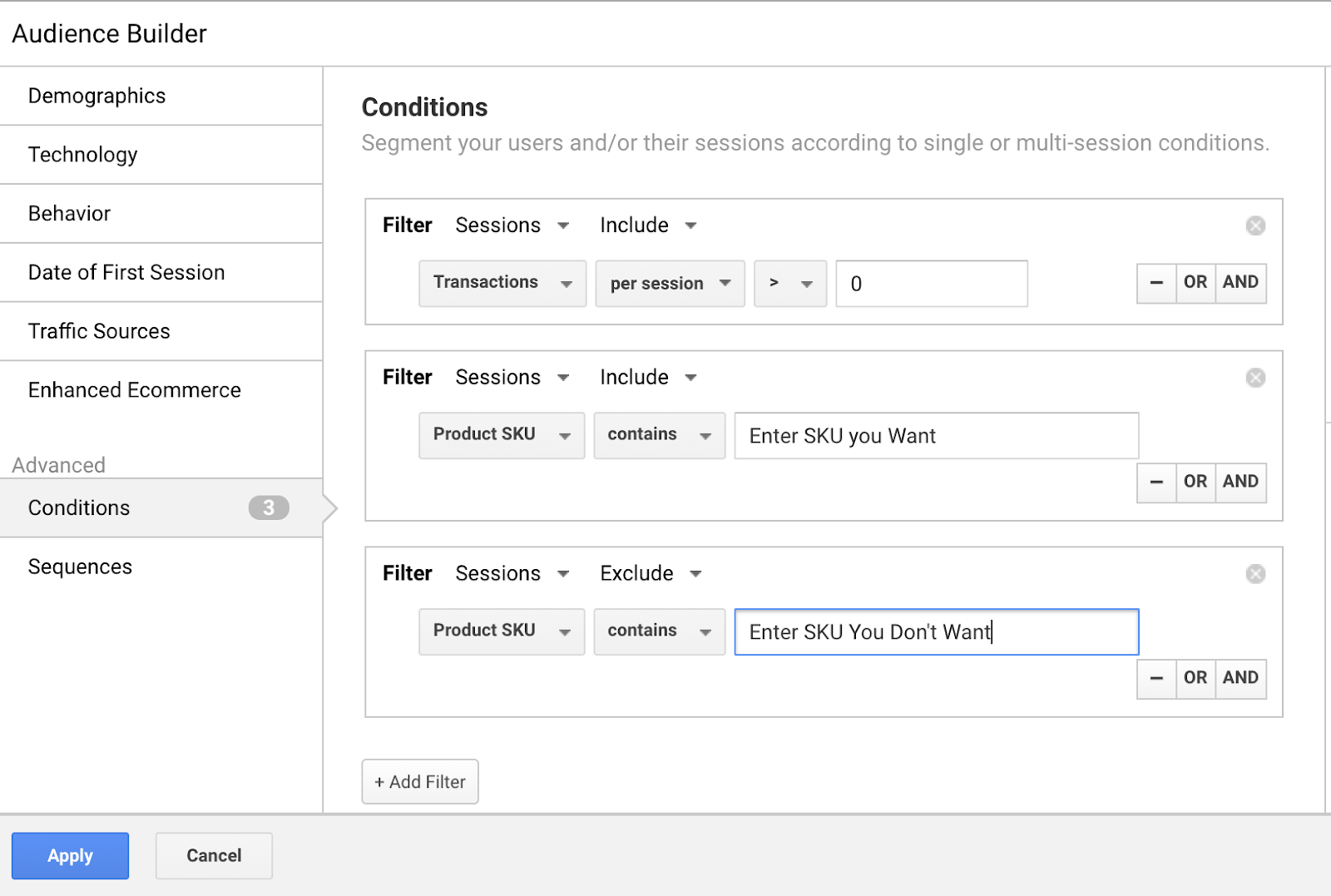
Task: Remove the first filter with its X icon
Action: point(1255,225)
